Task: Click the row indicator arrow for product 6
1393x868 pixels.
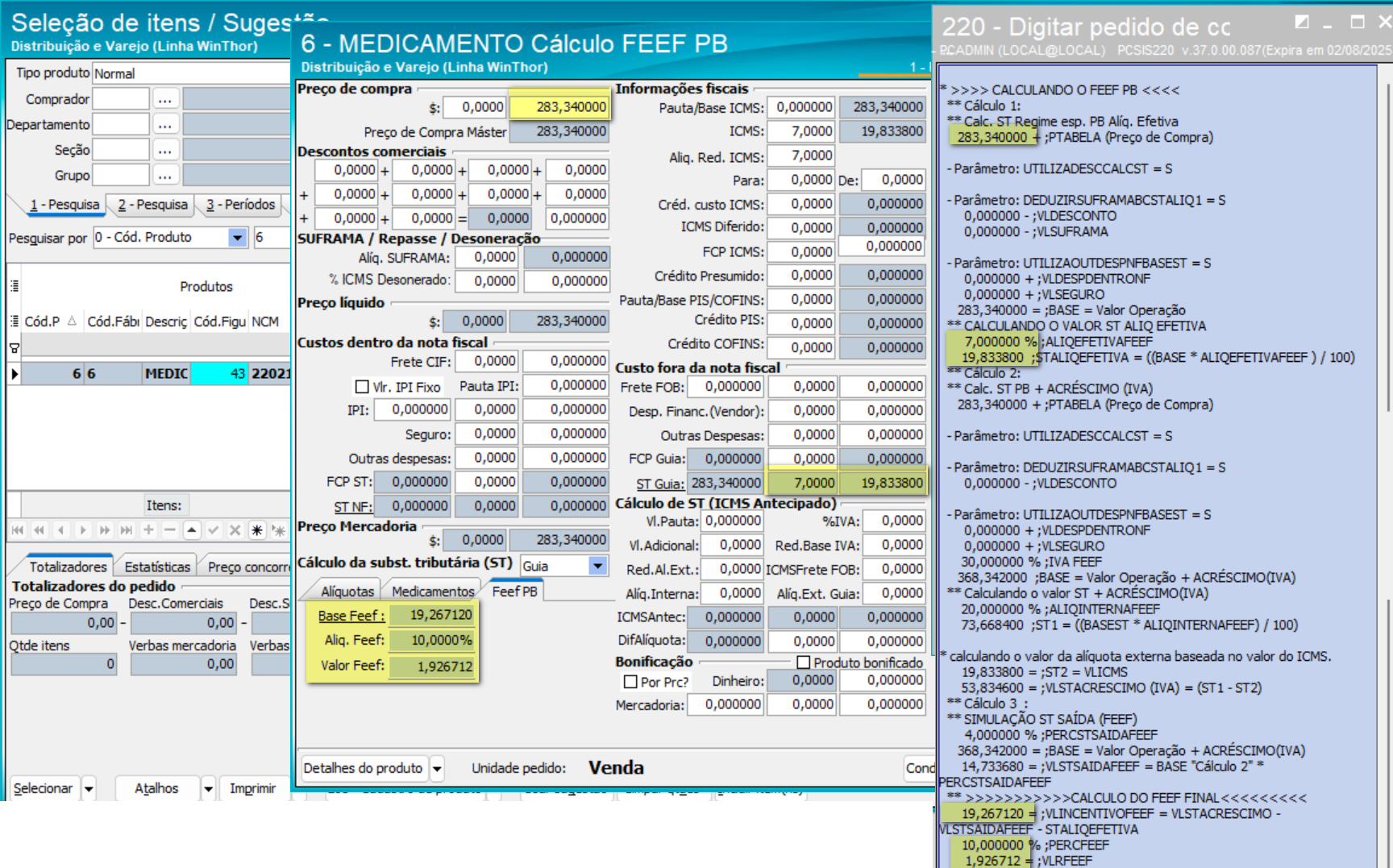Action: coord(14,373)
